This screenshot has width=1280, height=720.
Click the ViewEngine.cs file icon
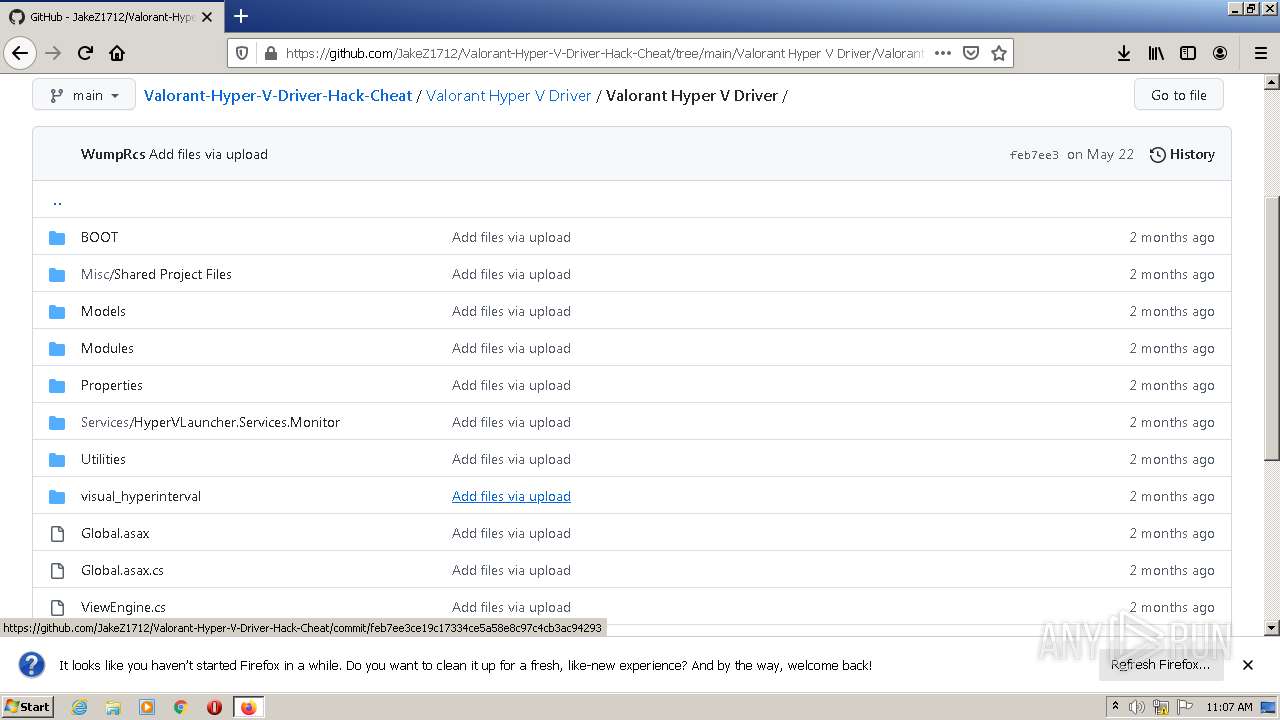tap(57, 607)
